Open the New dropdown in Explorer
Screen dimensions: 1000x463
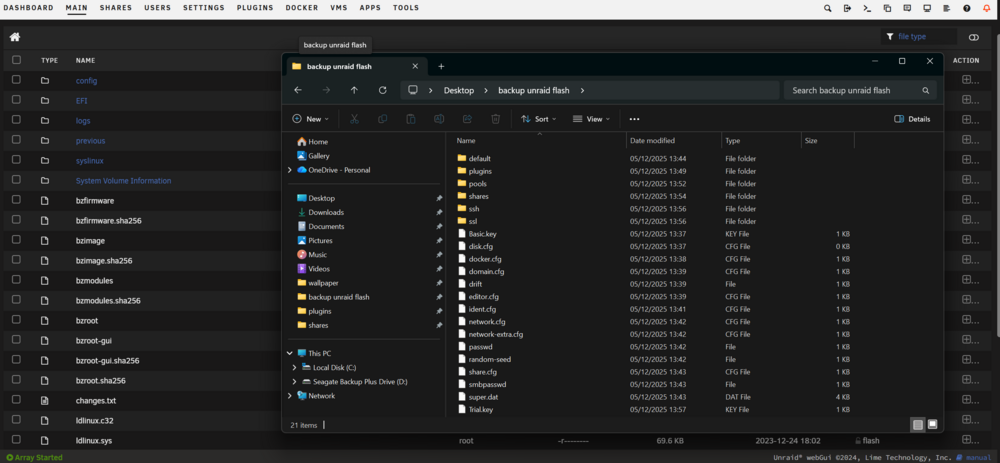[311, 119]
